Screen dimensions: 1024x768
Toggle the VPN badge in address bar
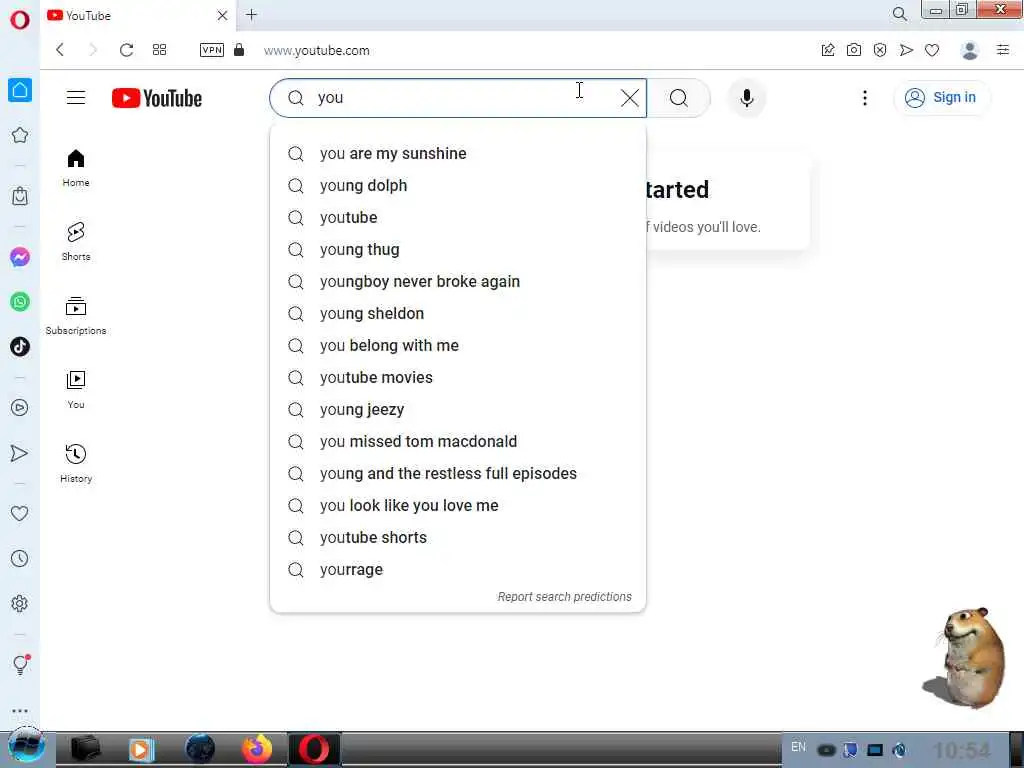[x=212, y=50]
